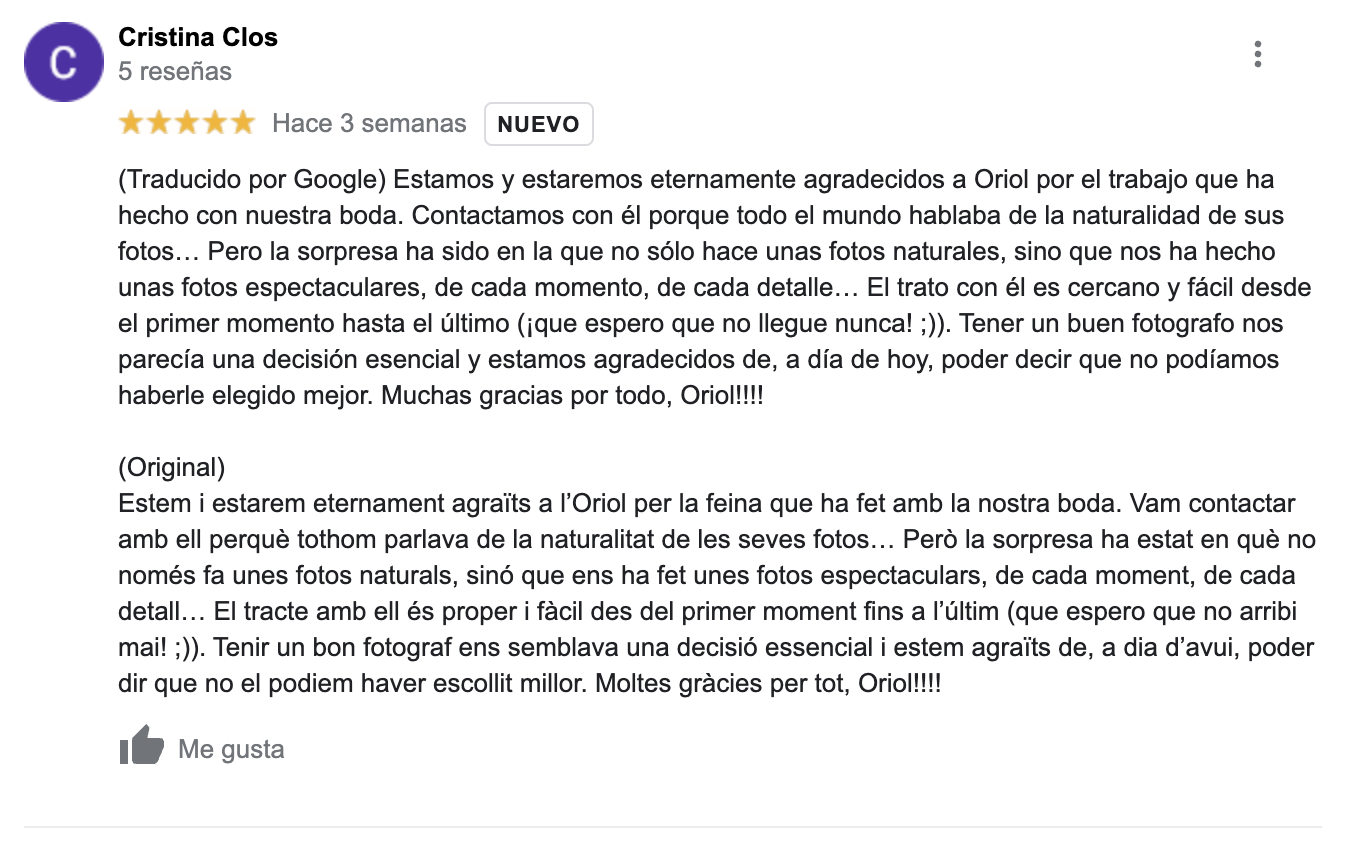The width and height of the screenshot is (1352, 858).
Task: Click the sentence "Muchas gracias por todo, Oriol!!!!"
Action: 572,395
